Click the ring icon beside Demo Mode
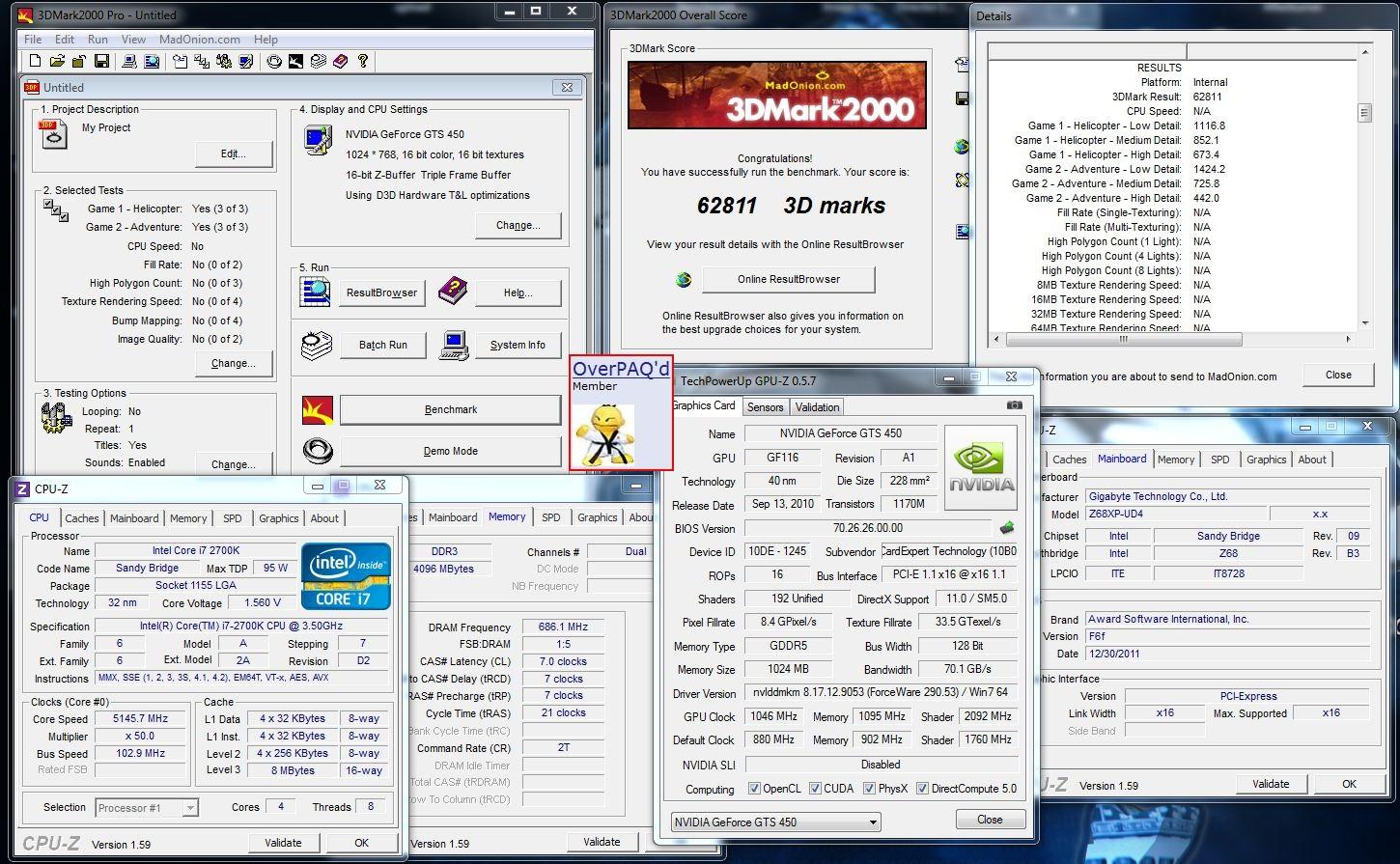 coord(317,451)
